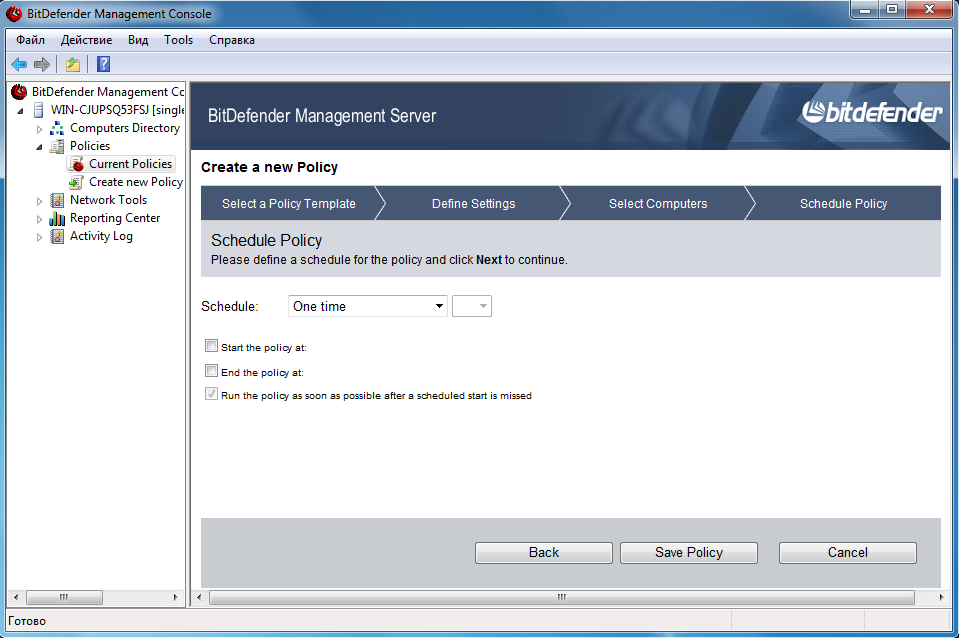Expand the Reporting Center node

40,219
